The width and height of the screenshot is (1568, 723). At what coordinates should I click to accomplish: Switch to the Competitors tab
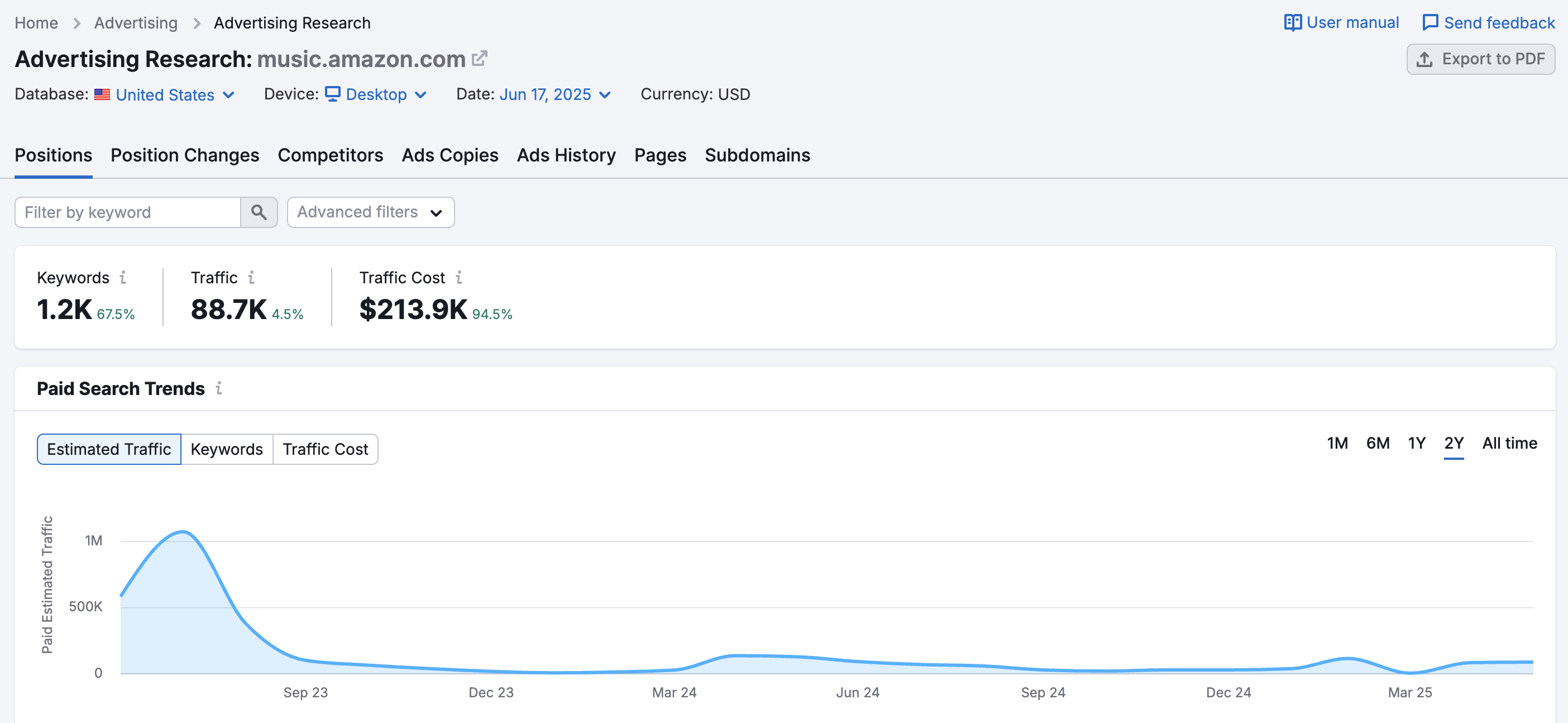(330, 155)
